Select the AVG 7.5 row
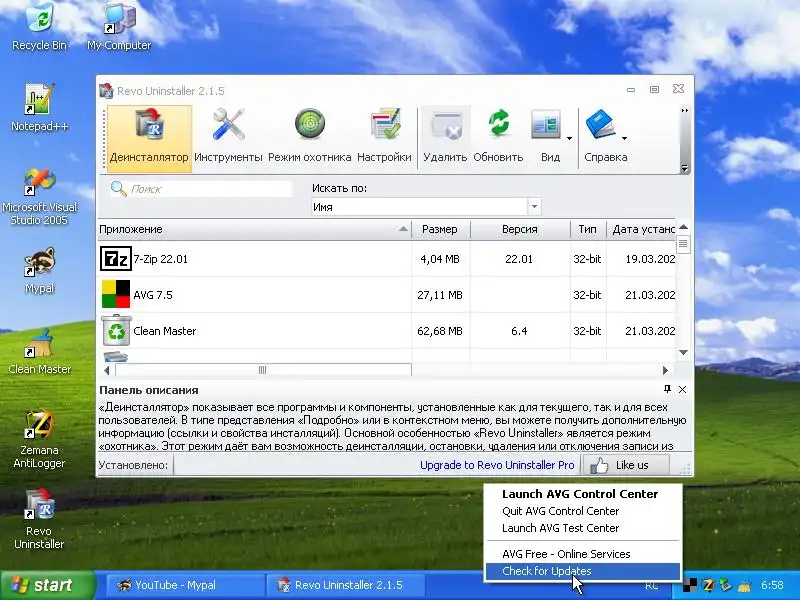 [x=387, y=295]
